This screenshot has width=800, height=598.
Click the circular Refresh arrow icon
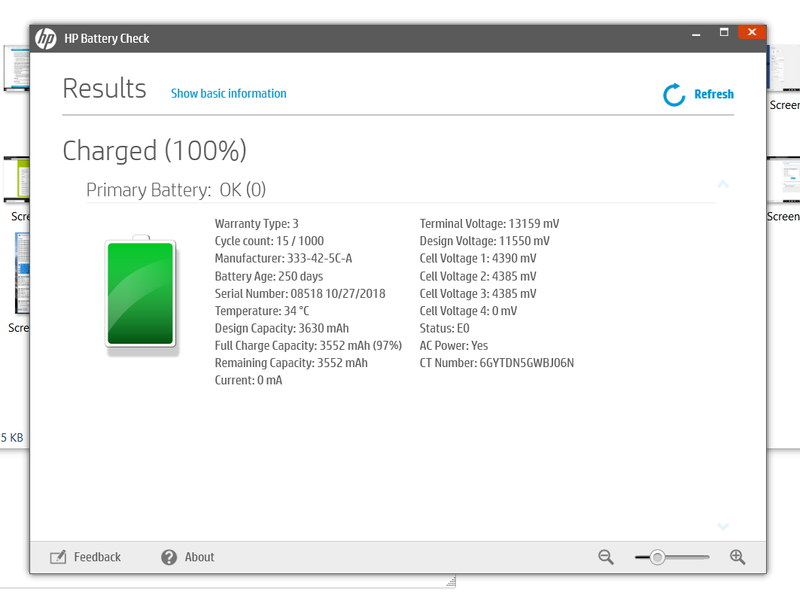pyautogui.click(x=674, y=94)
